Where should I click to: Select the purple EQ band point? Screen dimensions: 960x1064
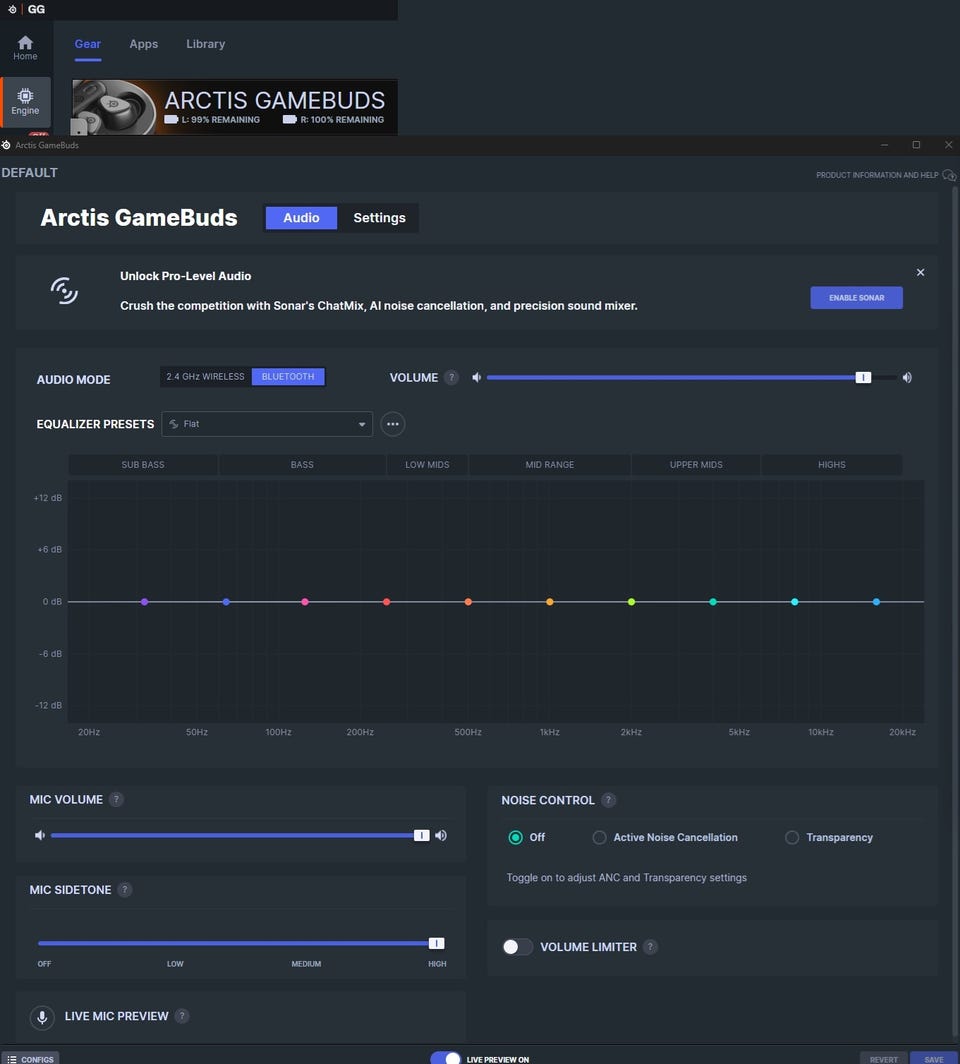tap(145, 602)
